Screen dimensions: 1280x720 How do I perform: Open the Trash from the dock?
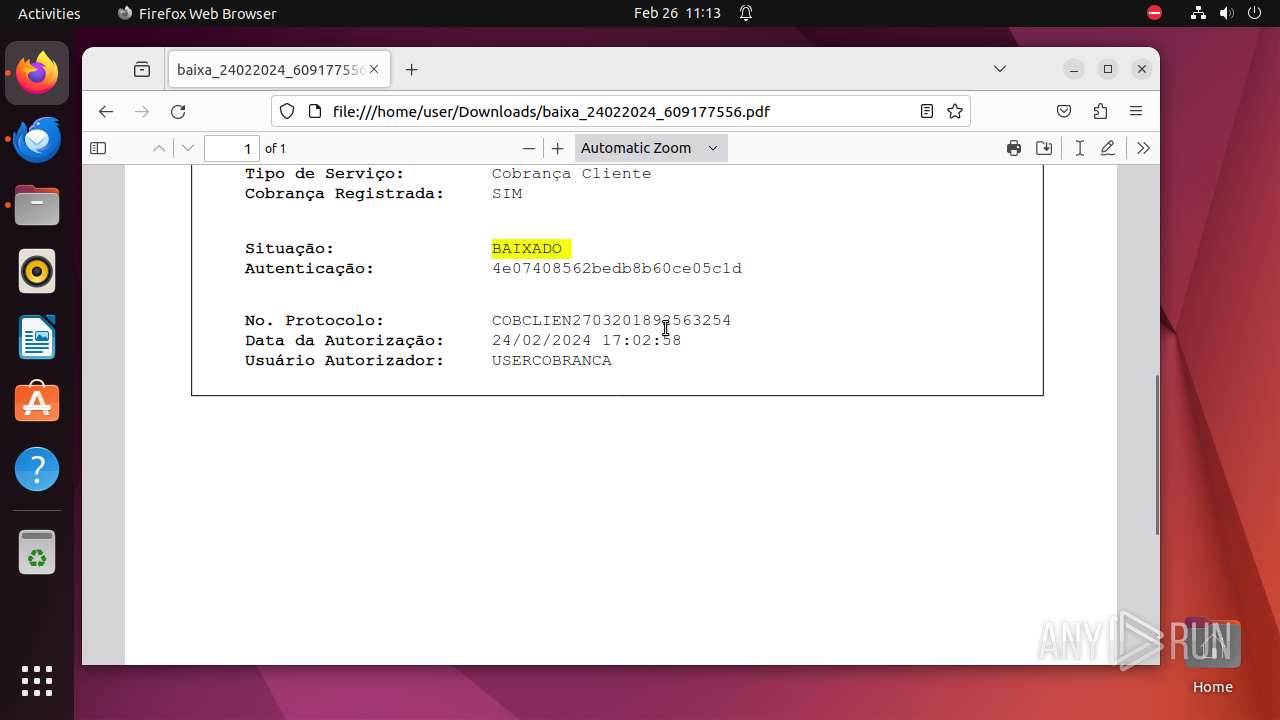click(37, 552)
